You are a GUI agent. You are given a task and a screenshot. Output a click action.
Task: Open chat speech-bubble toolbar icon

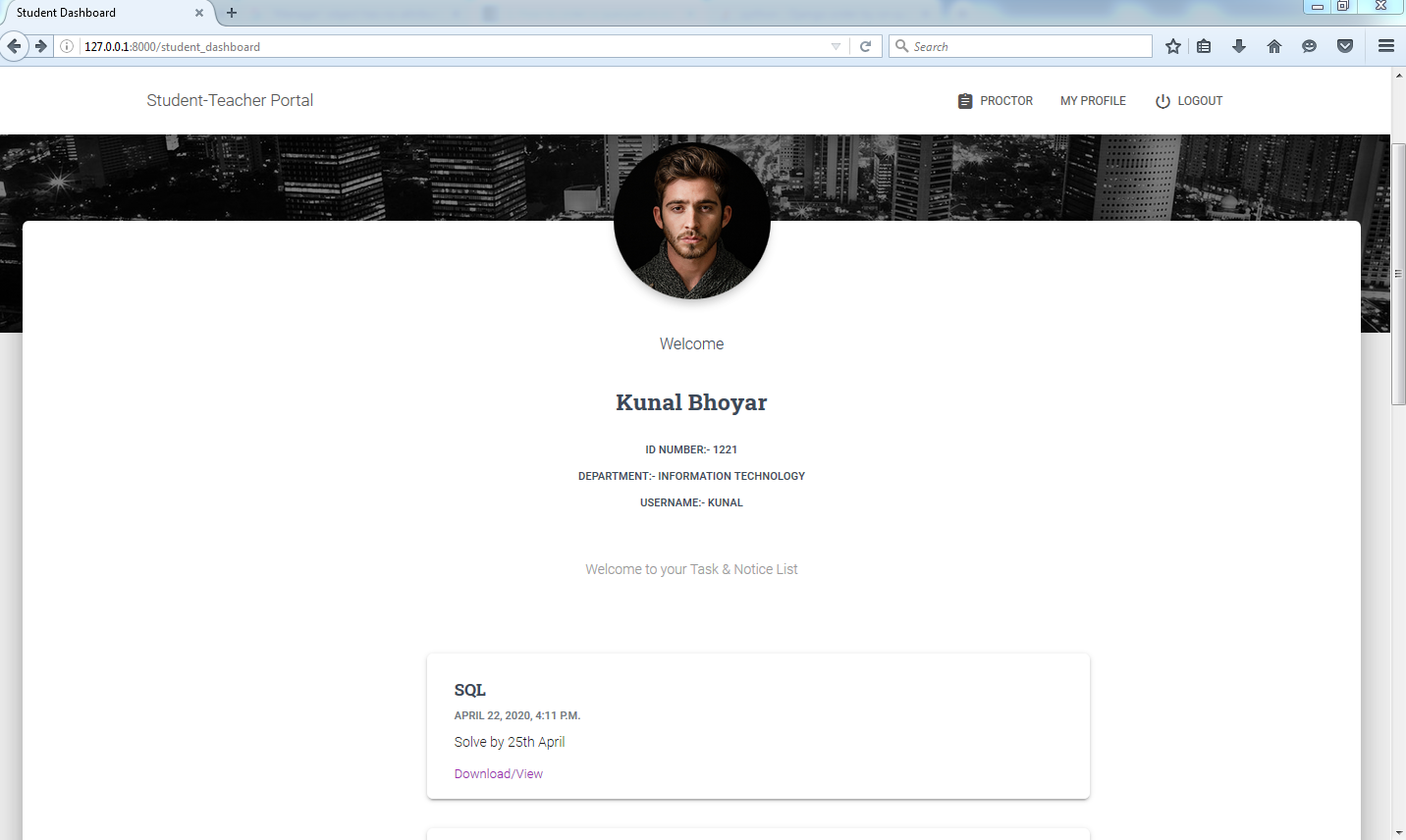pos(1309,46)
